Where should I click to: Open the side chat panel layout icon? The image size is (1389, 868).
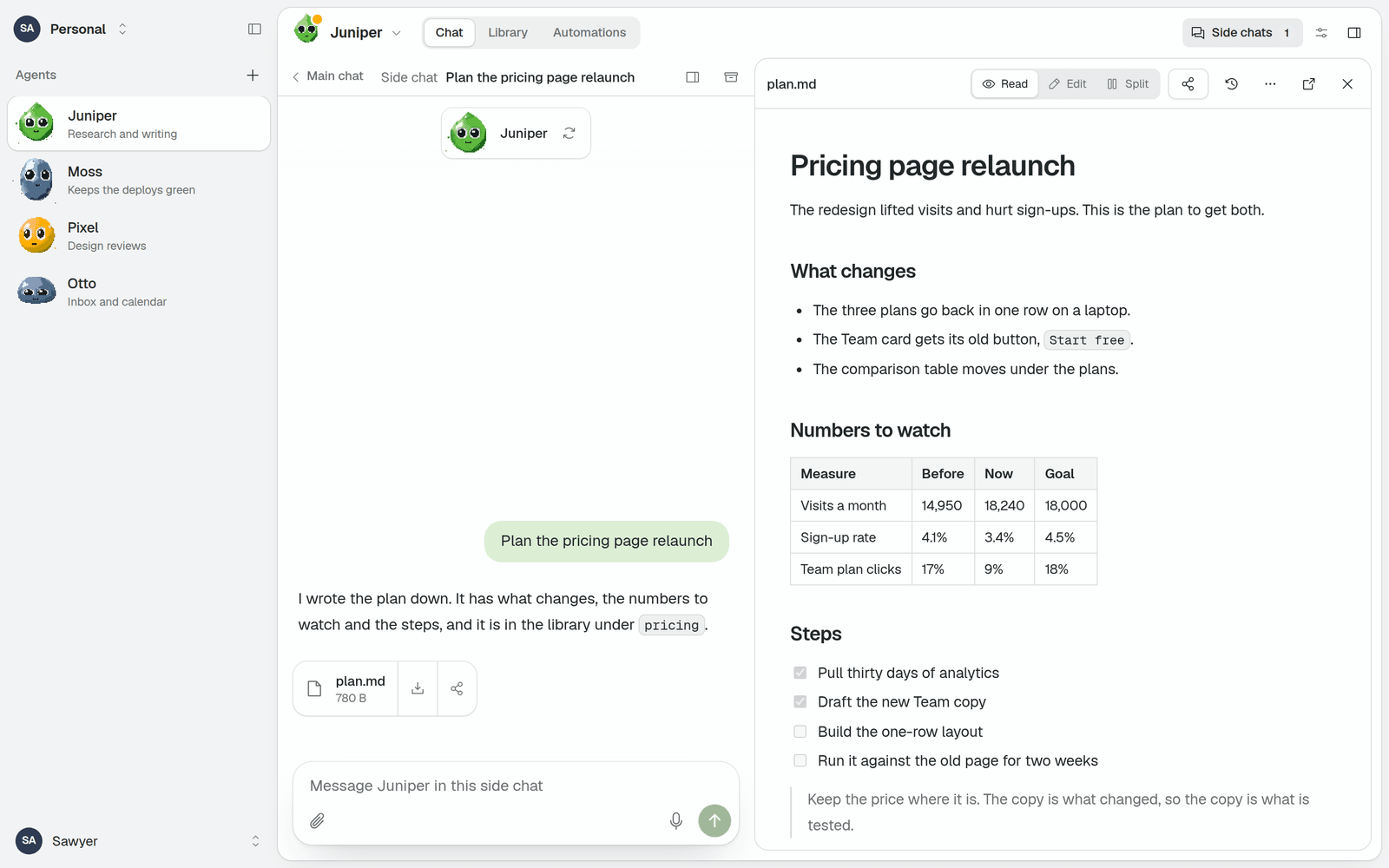point(693,77)
